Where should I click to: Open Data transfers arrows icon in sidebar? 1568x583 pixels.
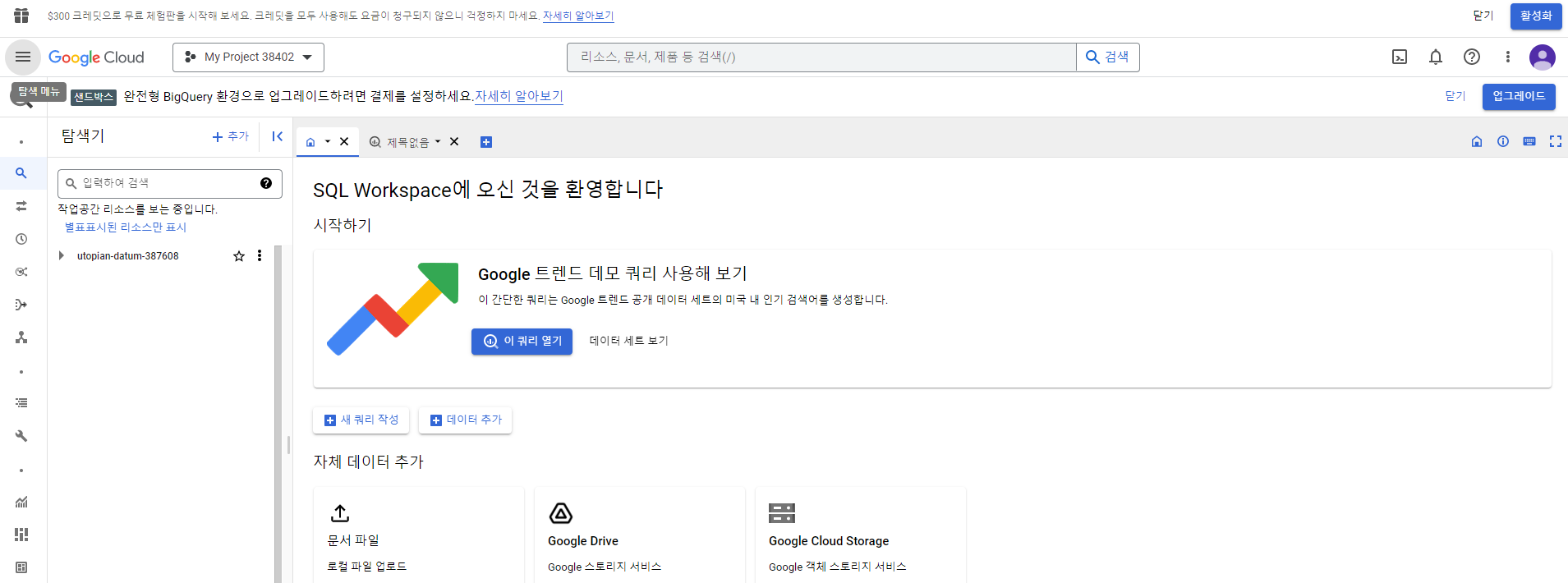[x=21, y=206]
